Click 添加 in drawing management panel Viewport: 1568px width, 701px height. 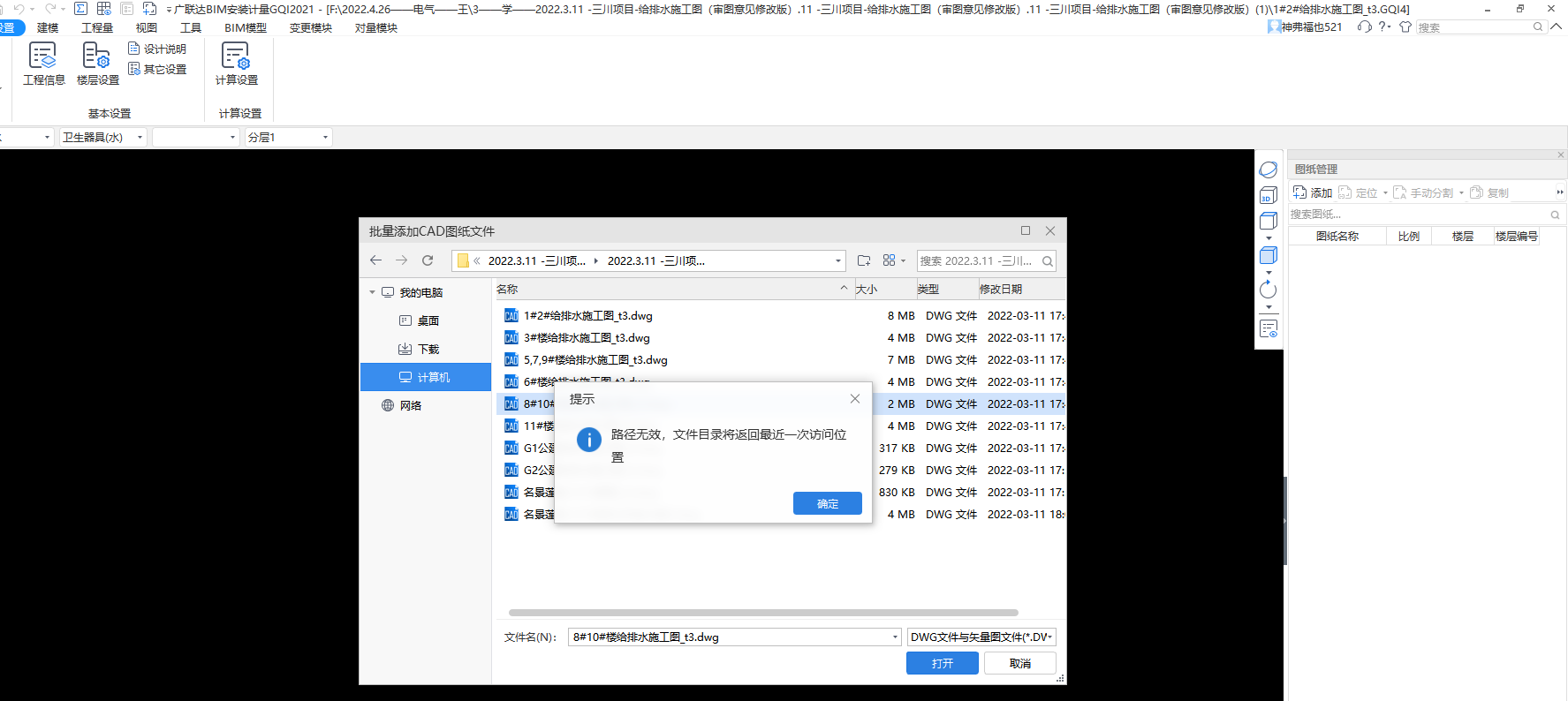pos(1313,192)
